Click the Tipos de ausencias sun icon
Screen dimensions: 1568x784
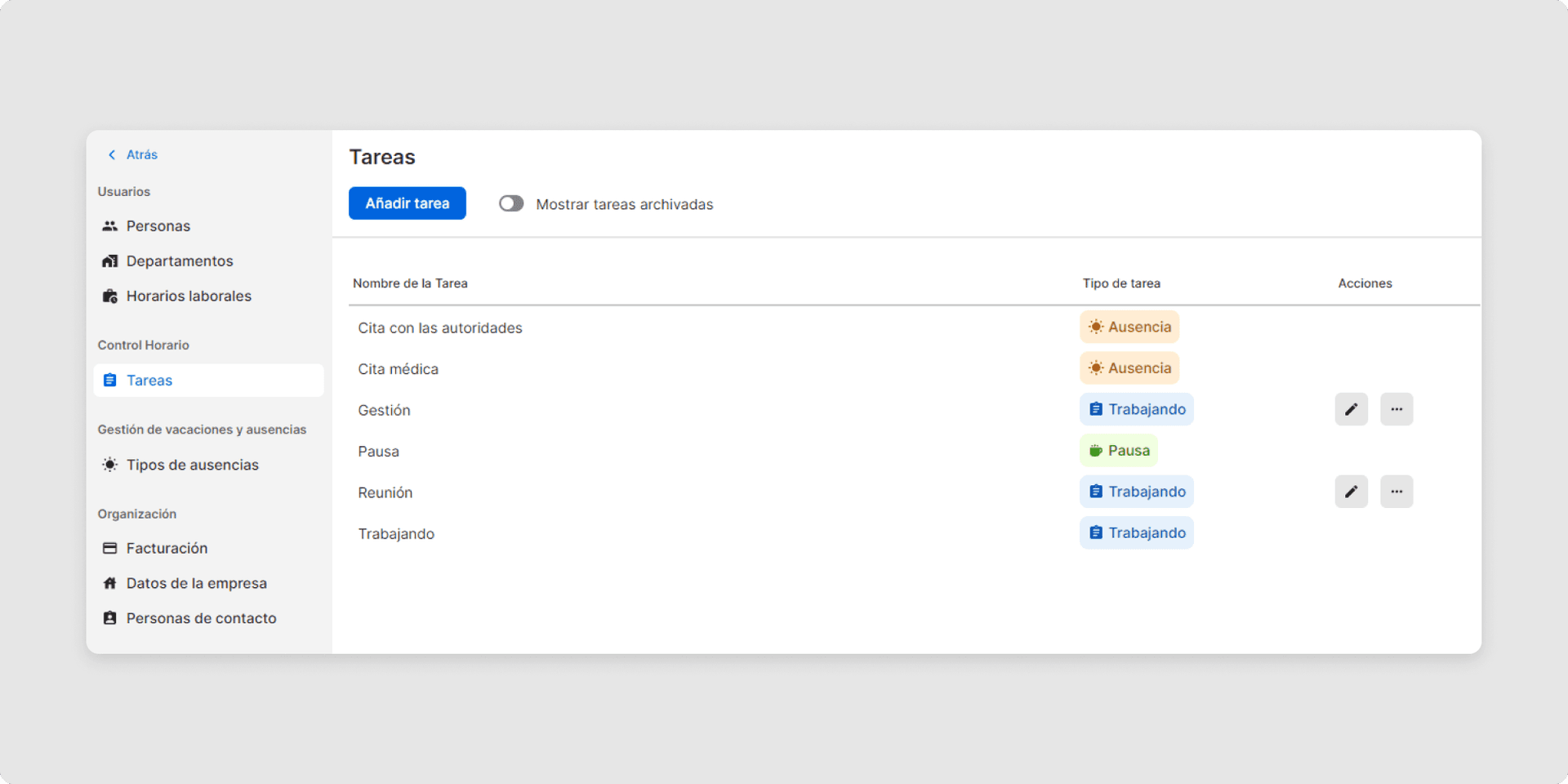coord(109,465)
